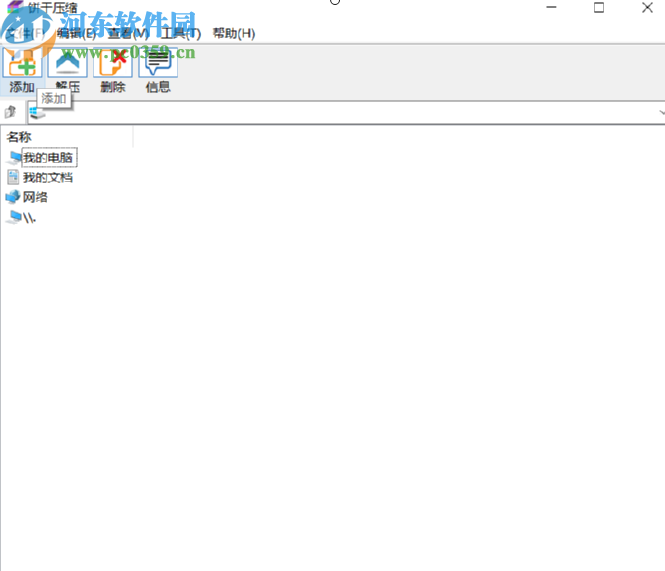Viewport: 665px width, 571px height.
Task: Maximize the 饼干压缩 window
Action: [599, 7]
